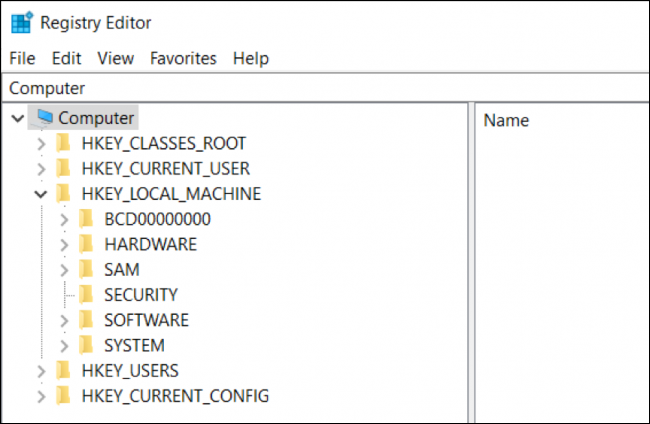Click the Registry Editor app icon in title bar
Screen dimensions: 650x424
pyautogui.click(x=20, y=22)
